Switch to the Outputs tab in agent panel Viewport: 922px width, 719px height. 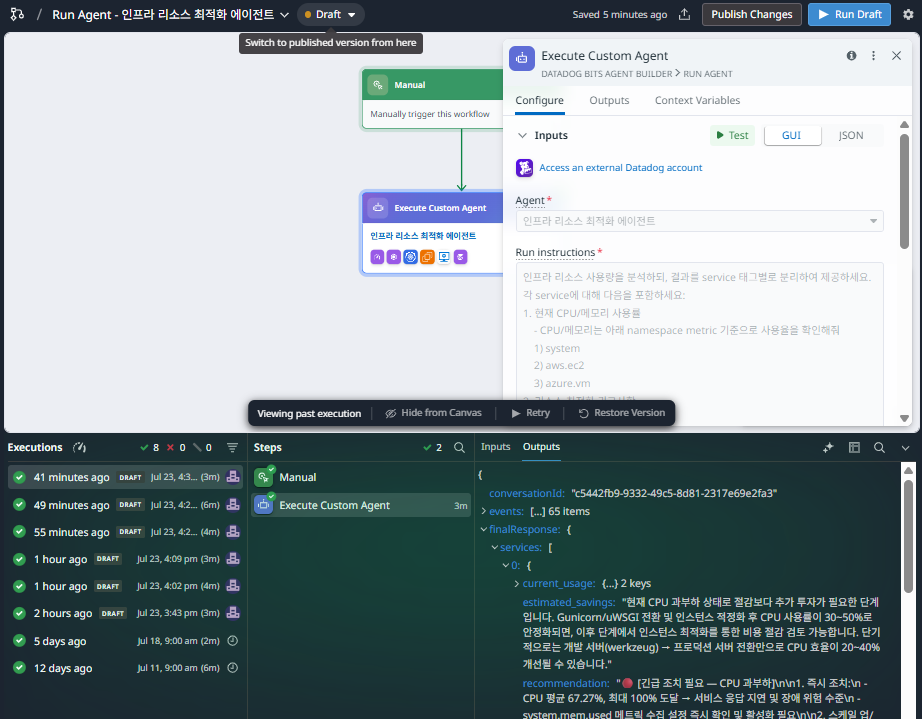609,101
